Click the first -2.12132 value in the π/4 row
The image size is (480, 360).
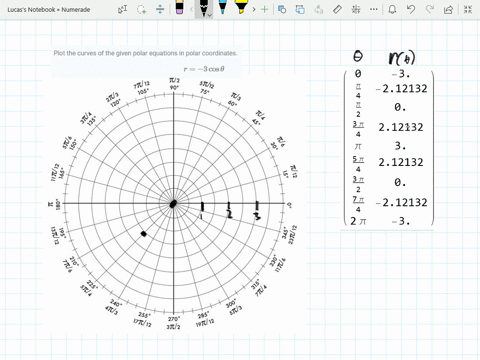(402, 89)
